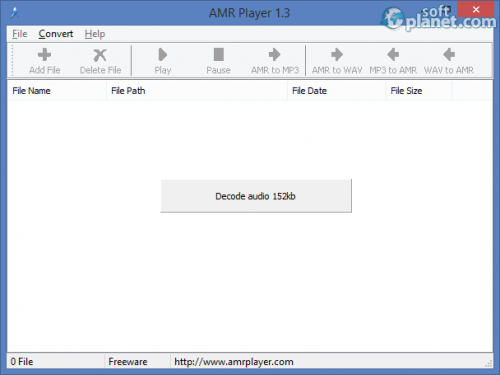
Task: Sort list by File Size column
Action: point(419,91)
